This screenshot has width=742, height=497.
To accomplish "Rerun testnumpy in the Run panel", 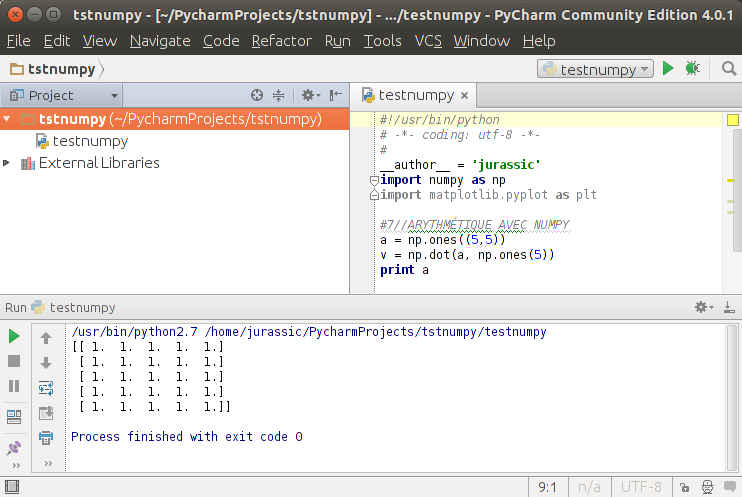I will pyautogui.click(x=14, y=336).
